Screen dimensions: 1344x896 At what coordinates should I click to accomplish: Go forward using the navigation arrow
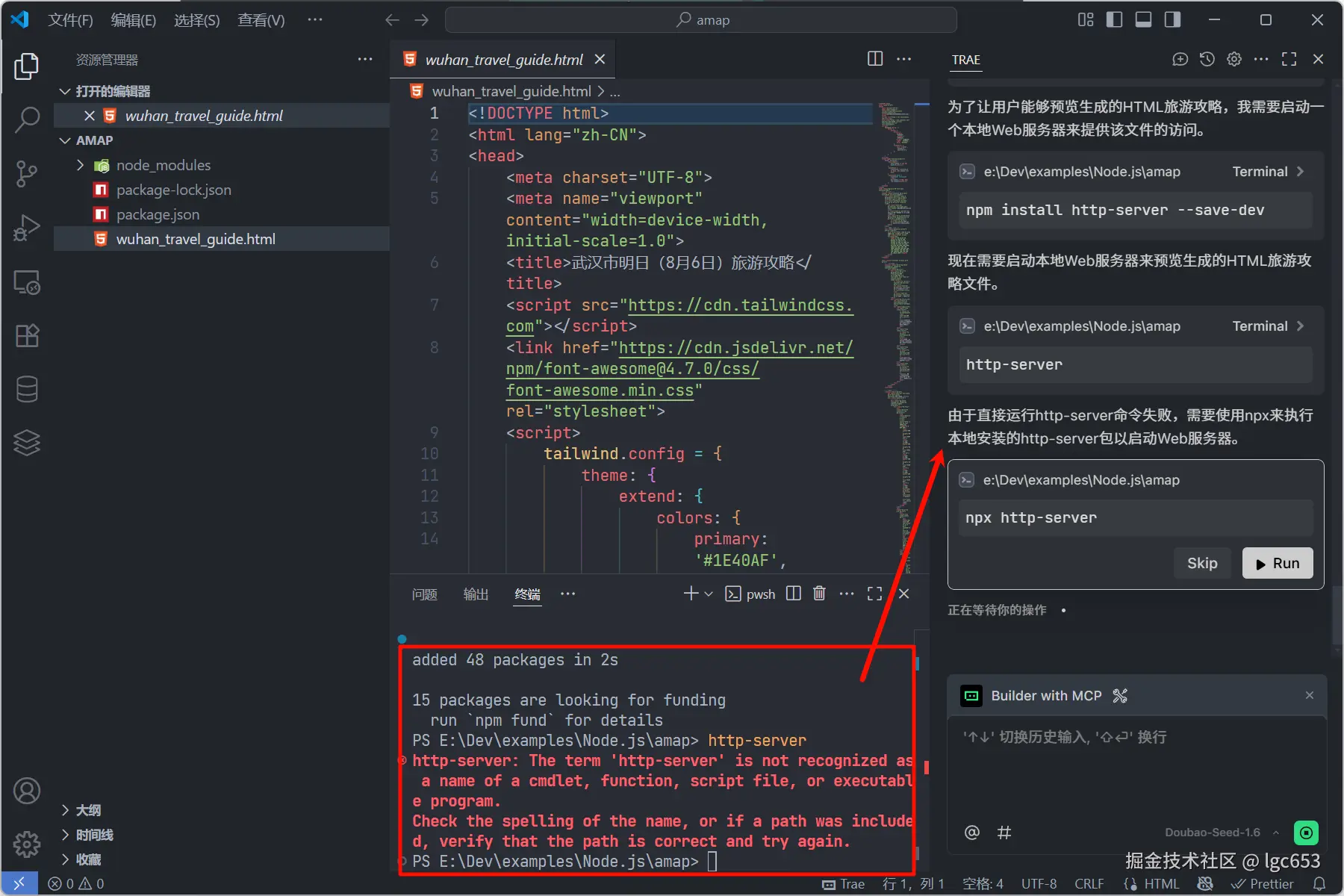(x=422, y=20)
